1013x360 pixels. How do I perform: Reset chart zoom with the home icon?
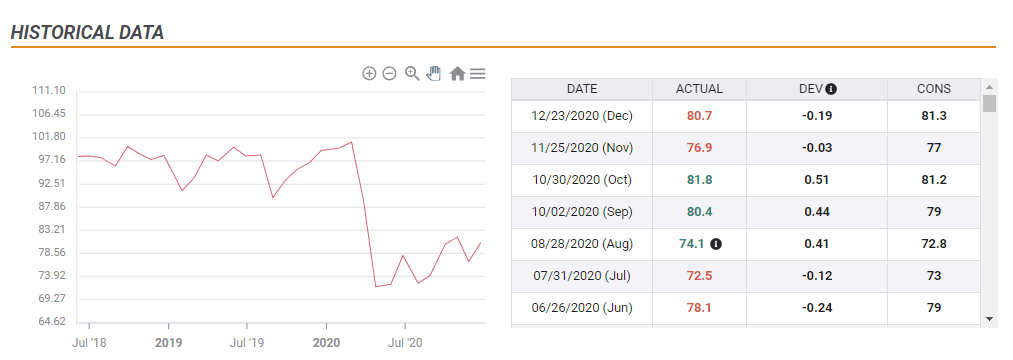click(x=457, y=74)
